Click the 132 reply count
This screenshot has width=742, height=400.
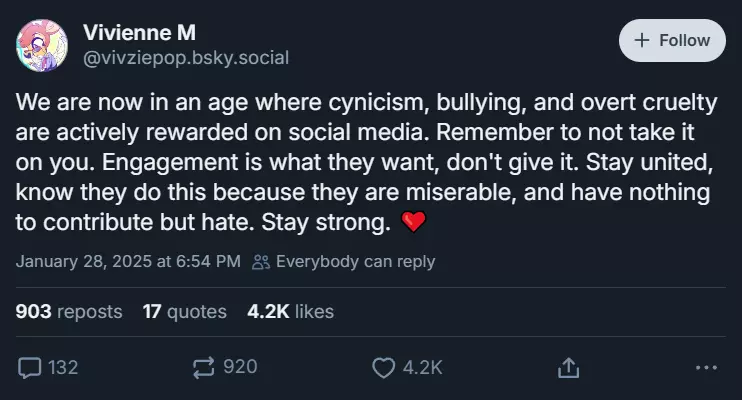pos(62,367)
